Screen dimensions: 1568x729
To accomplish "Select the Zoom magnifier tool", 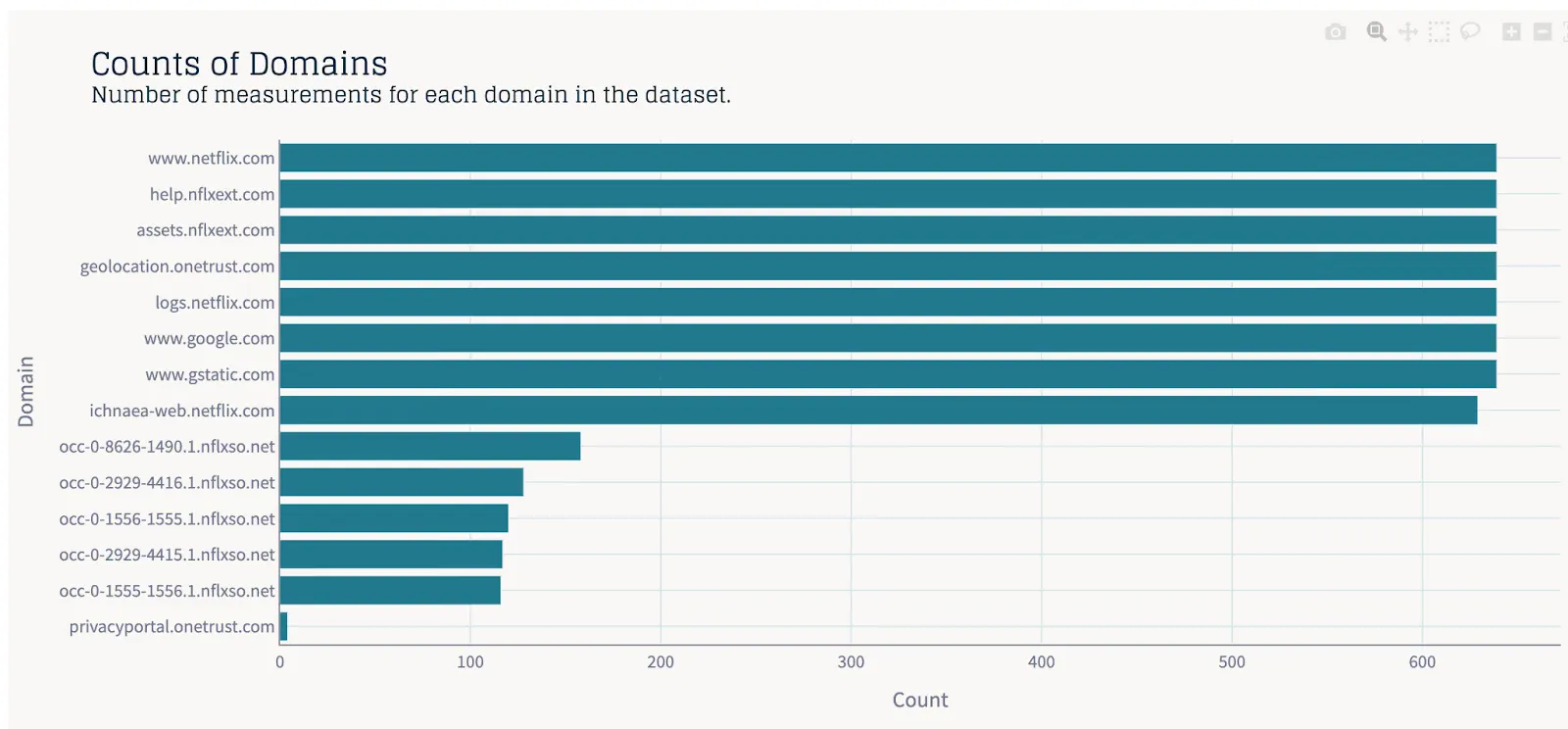I will (1376, 32).
